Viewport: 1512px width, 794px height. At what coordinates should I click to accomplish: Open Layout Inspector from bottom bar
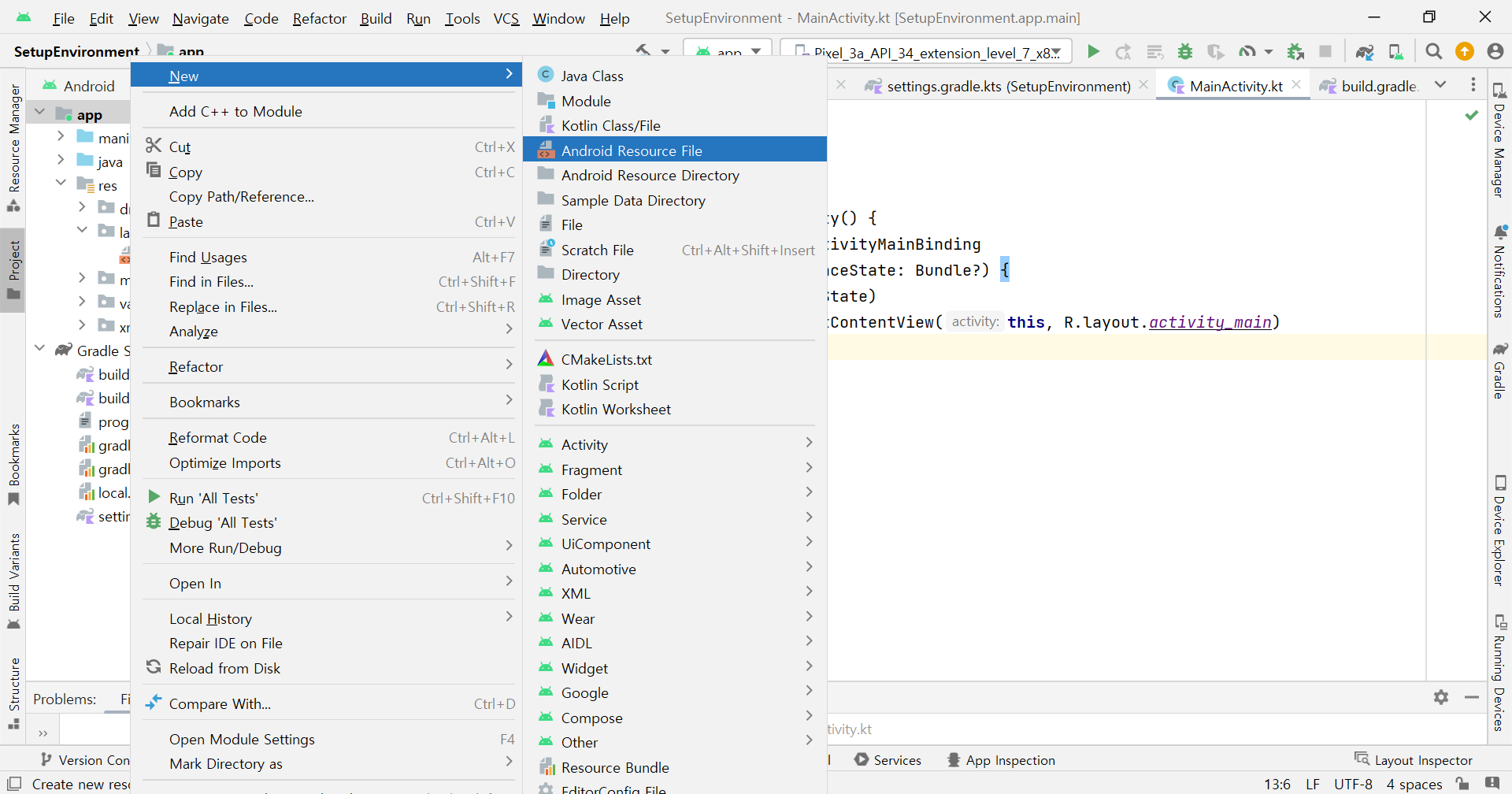click(x=1414, y=759)
